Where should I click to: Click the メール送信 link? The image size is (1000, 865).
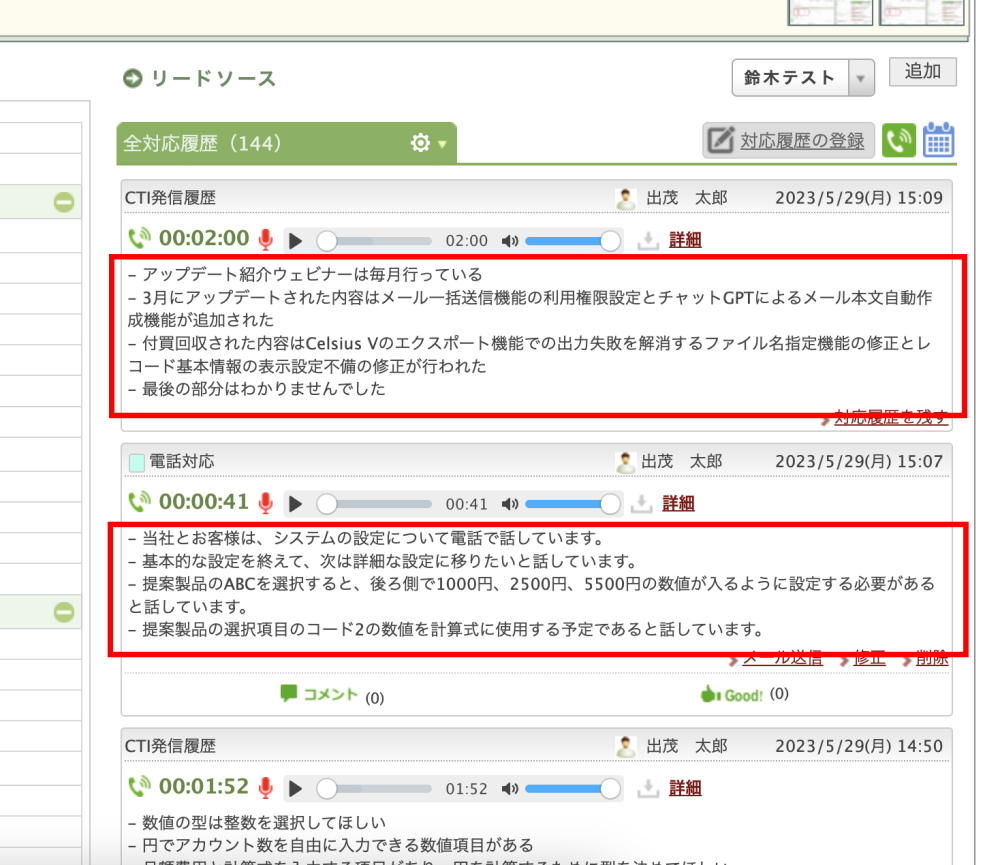[x=783, y=658]
